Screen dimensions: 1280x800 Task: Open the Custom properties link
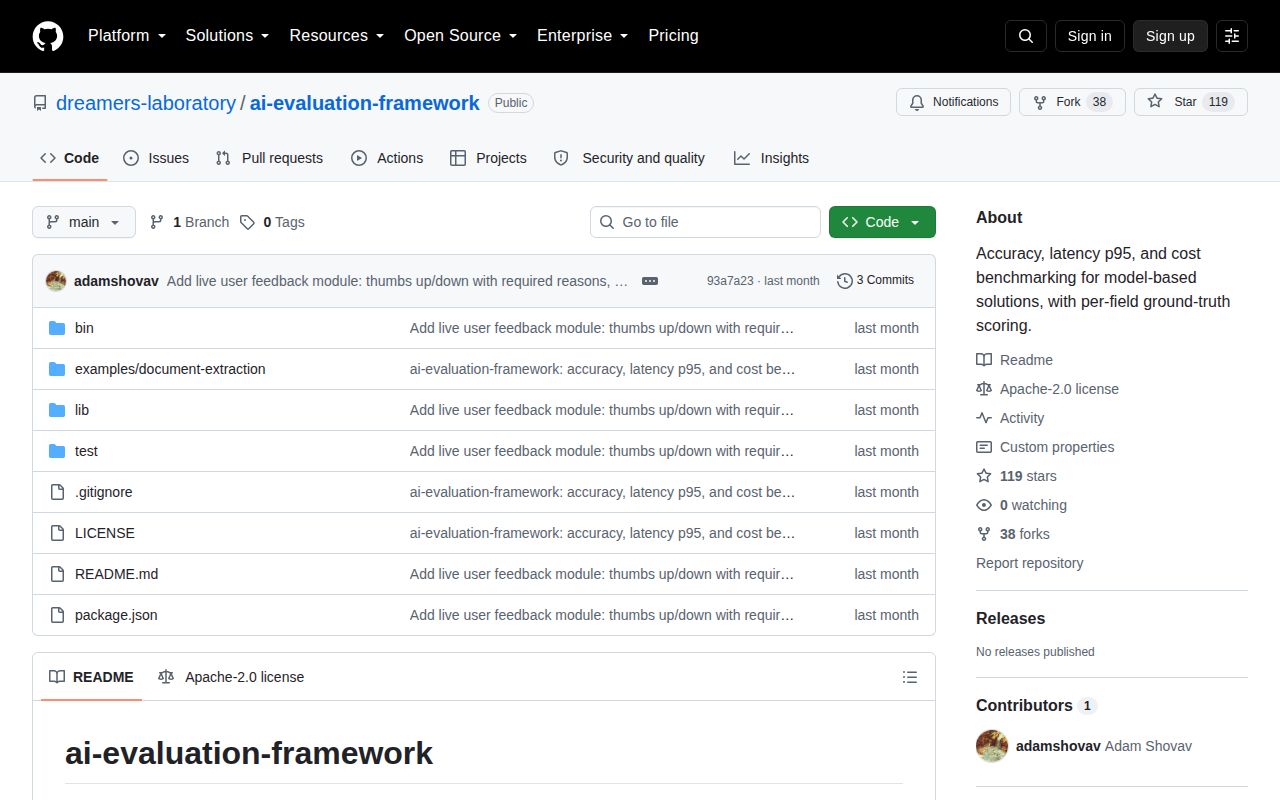tap(1045, 447)
